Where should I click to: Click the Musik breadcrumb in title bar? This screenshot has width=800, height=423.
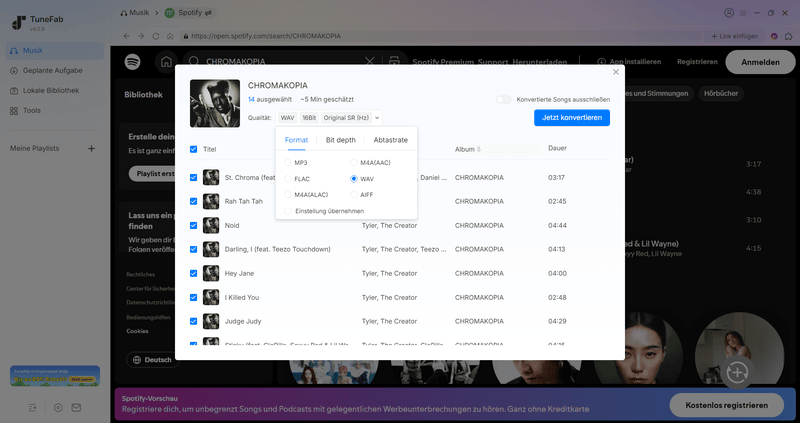(x=135, y=13)
